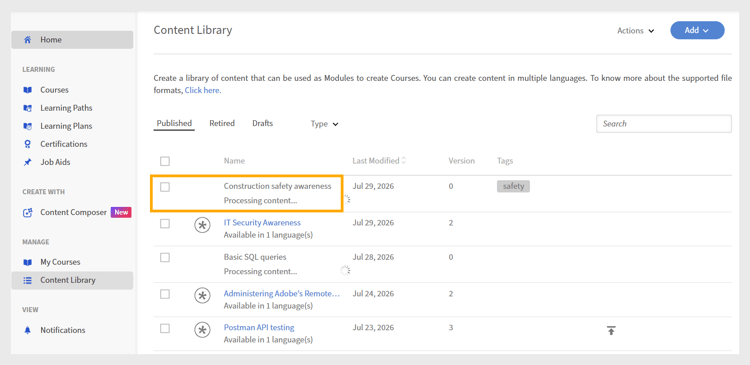Click the Learning Plans icon
This screenshot has width=750, height=365.
28,126
